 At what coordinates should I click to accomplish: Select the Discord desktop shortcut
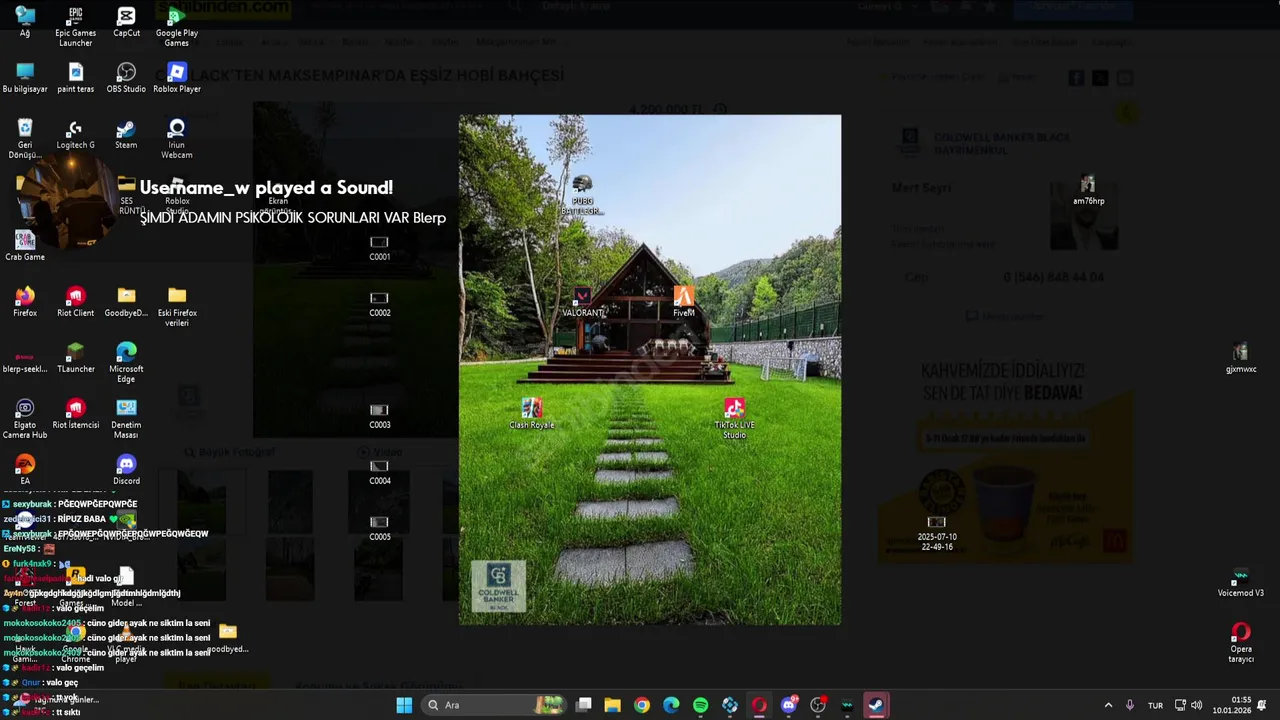(x=126, y=470)
